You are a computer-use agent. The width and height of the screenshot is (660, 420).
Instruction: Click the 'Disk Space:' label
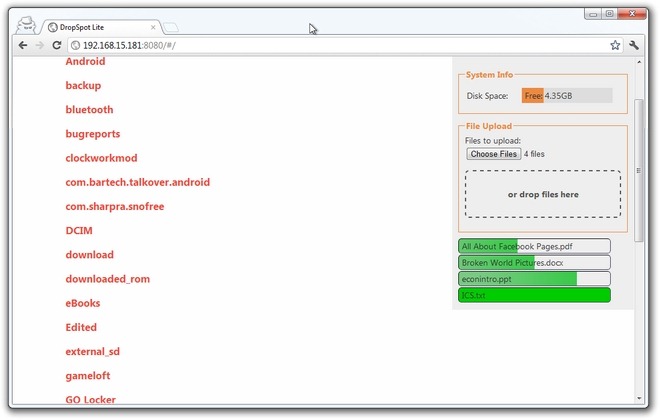[487, 96]
